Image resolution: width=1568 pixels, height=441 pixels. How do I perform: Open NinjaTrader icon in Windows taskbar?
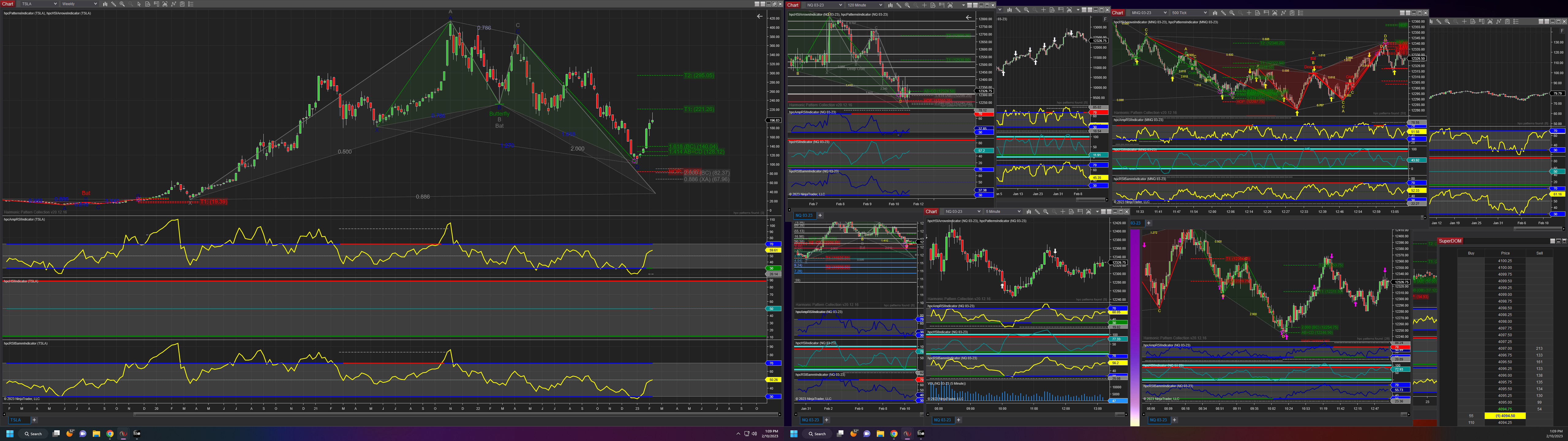[123, 434]
